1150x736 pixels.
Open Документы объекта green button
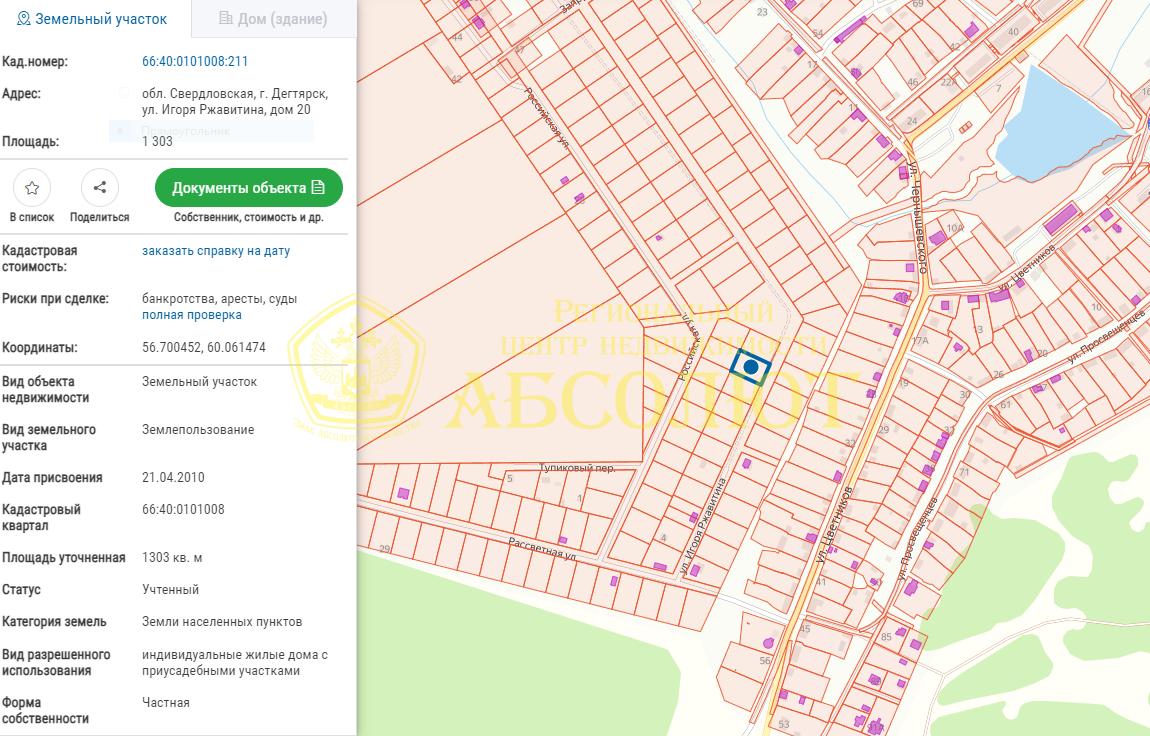point(249,188)
